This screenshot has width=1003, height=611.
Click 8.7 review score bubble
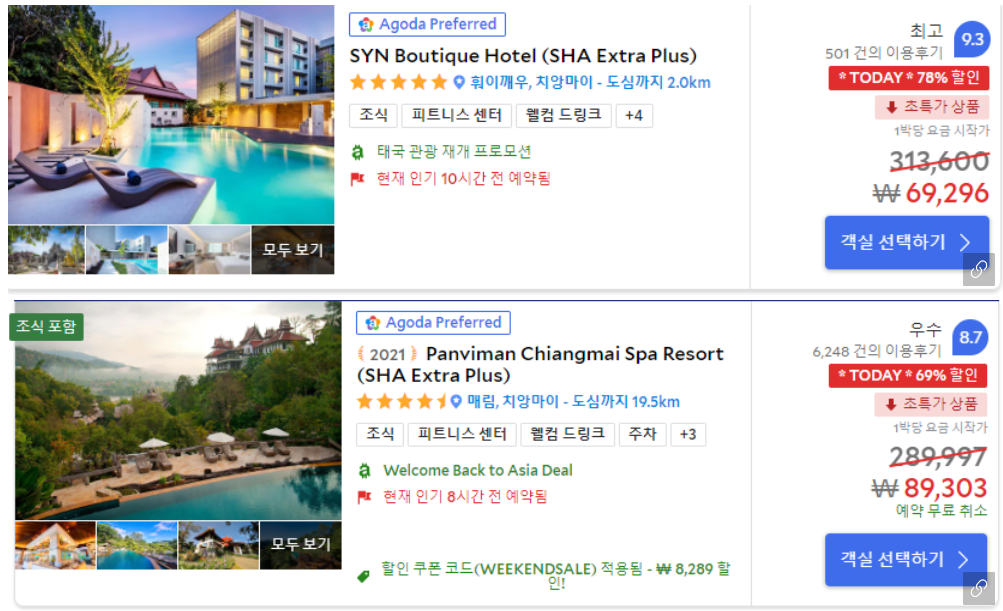click(970, 337)
